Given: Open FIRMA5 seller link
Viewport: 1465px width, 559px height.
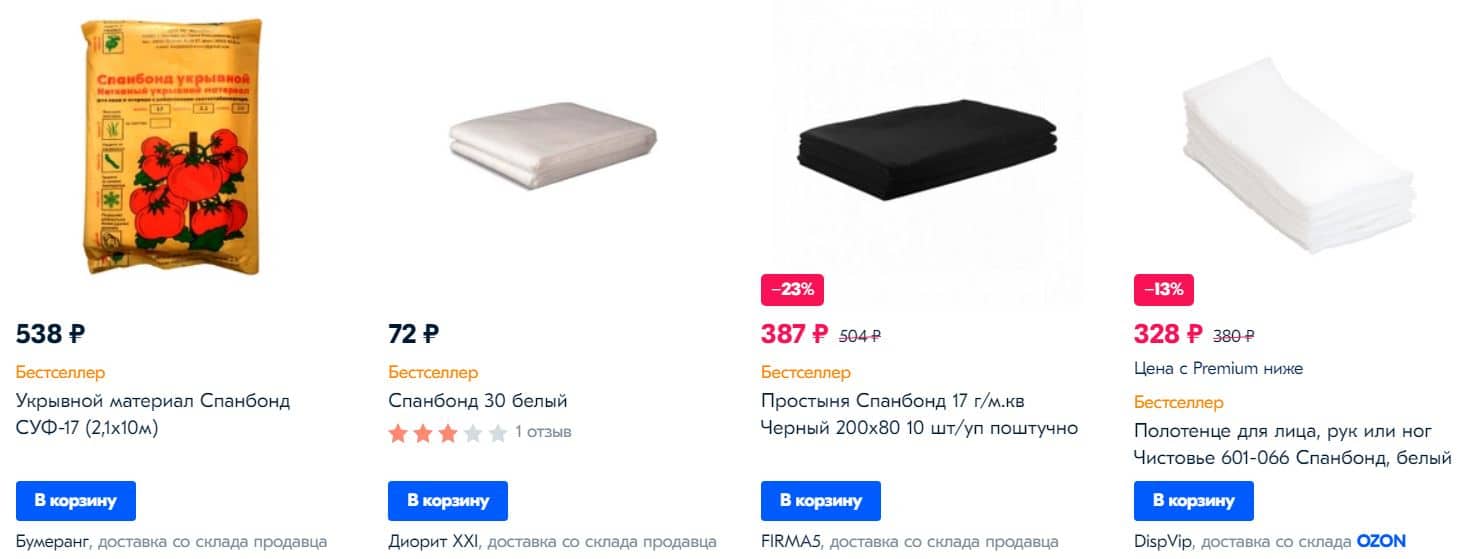Looking at the screenshot, I should click(x=793, y=542).
